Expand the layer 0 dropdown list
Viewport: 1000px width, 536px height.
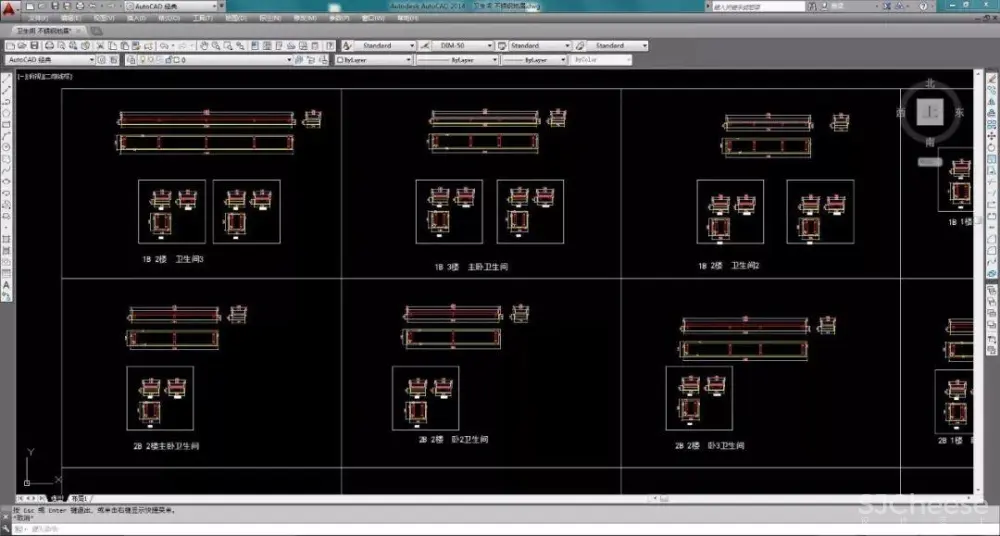(289, 59)
